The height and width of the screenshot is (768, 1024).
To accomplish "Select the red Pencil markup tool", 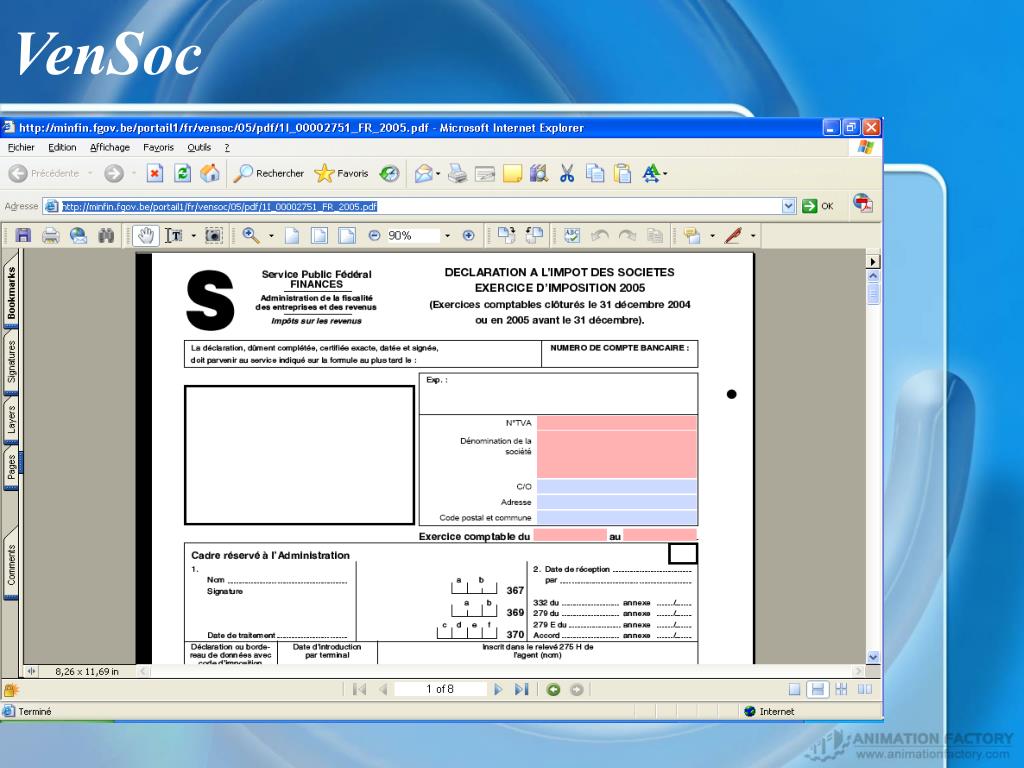I will click(x=733, y=235).
